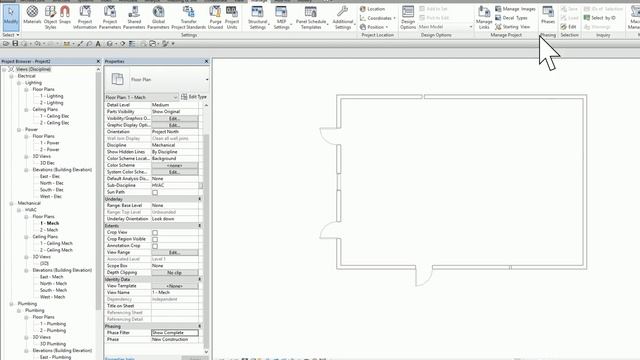Click Location in Project Location panel

coord(372,9)
